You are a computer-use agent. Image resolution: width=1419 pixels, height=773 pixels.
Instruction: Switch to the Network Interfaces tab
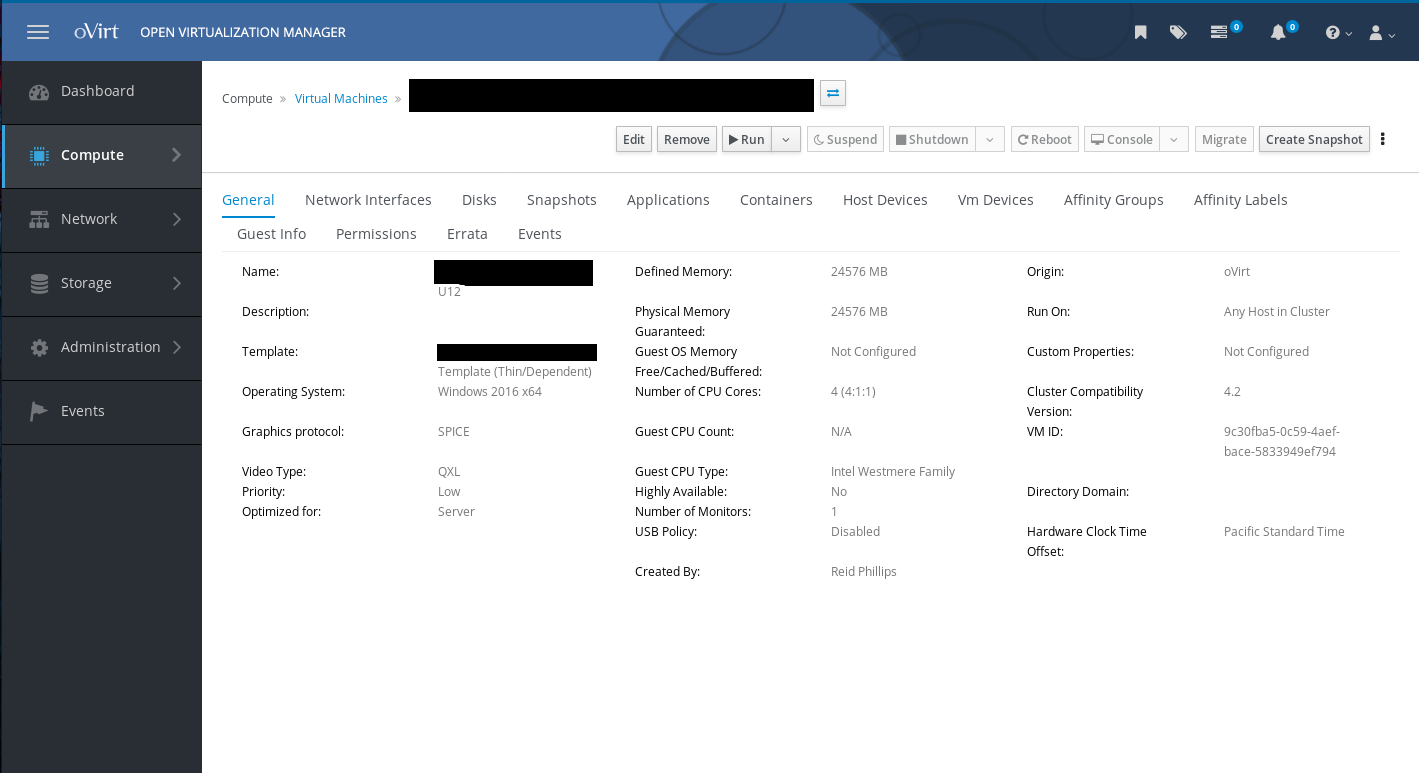(368, 200)
